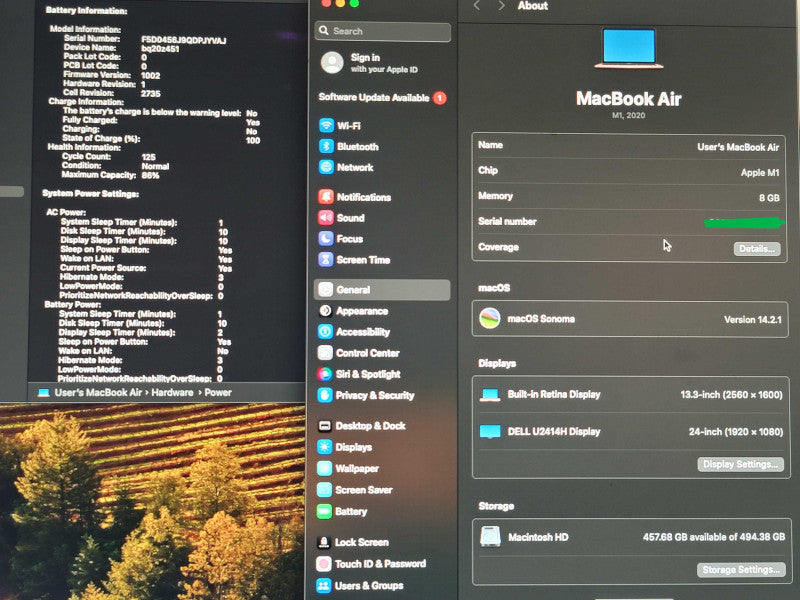Viewport: 800px width, 600px height.
Task: Open Privacy & Security hand icon
Action: coord(324,395)
